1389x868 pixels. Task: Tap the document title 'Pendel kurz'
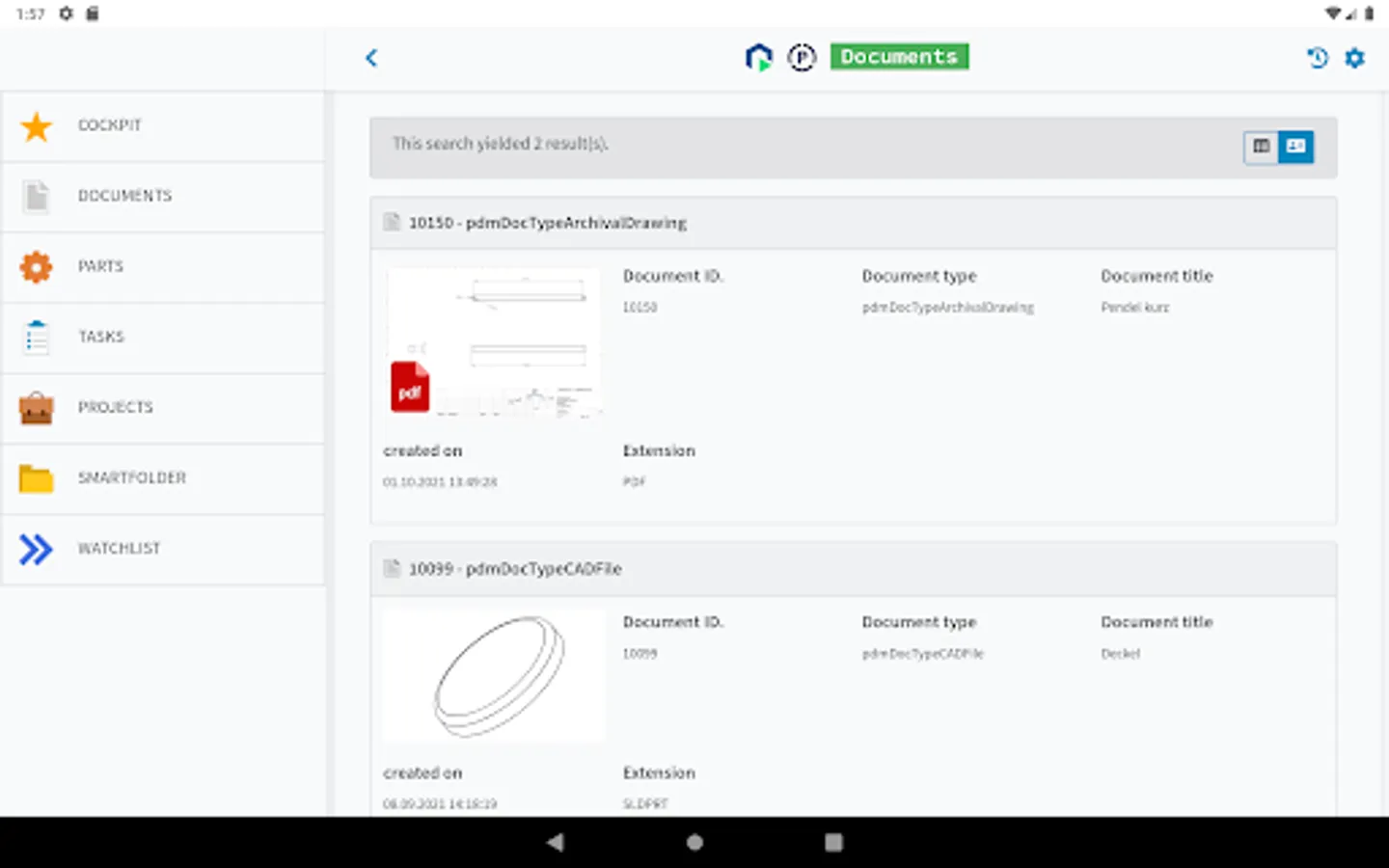pos(1135,308)
